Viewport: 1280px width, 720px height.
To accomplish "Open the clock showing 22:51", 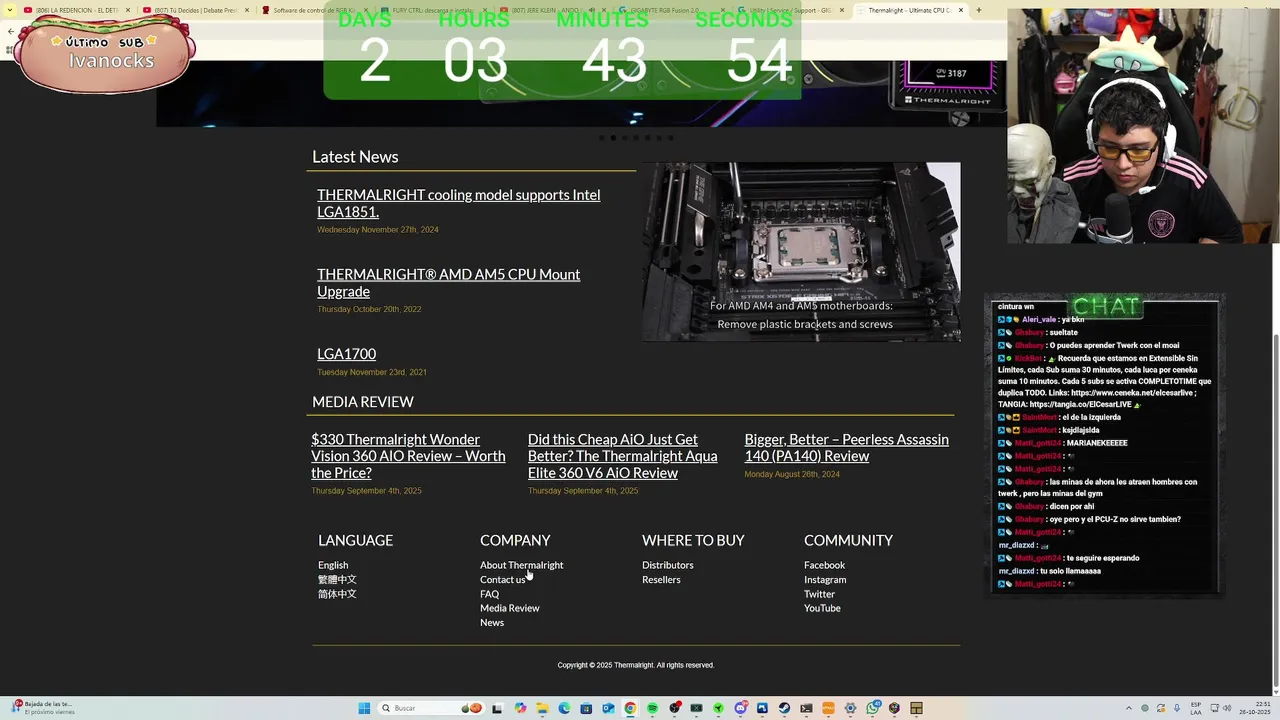I will (1254, 708).
